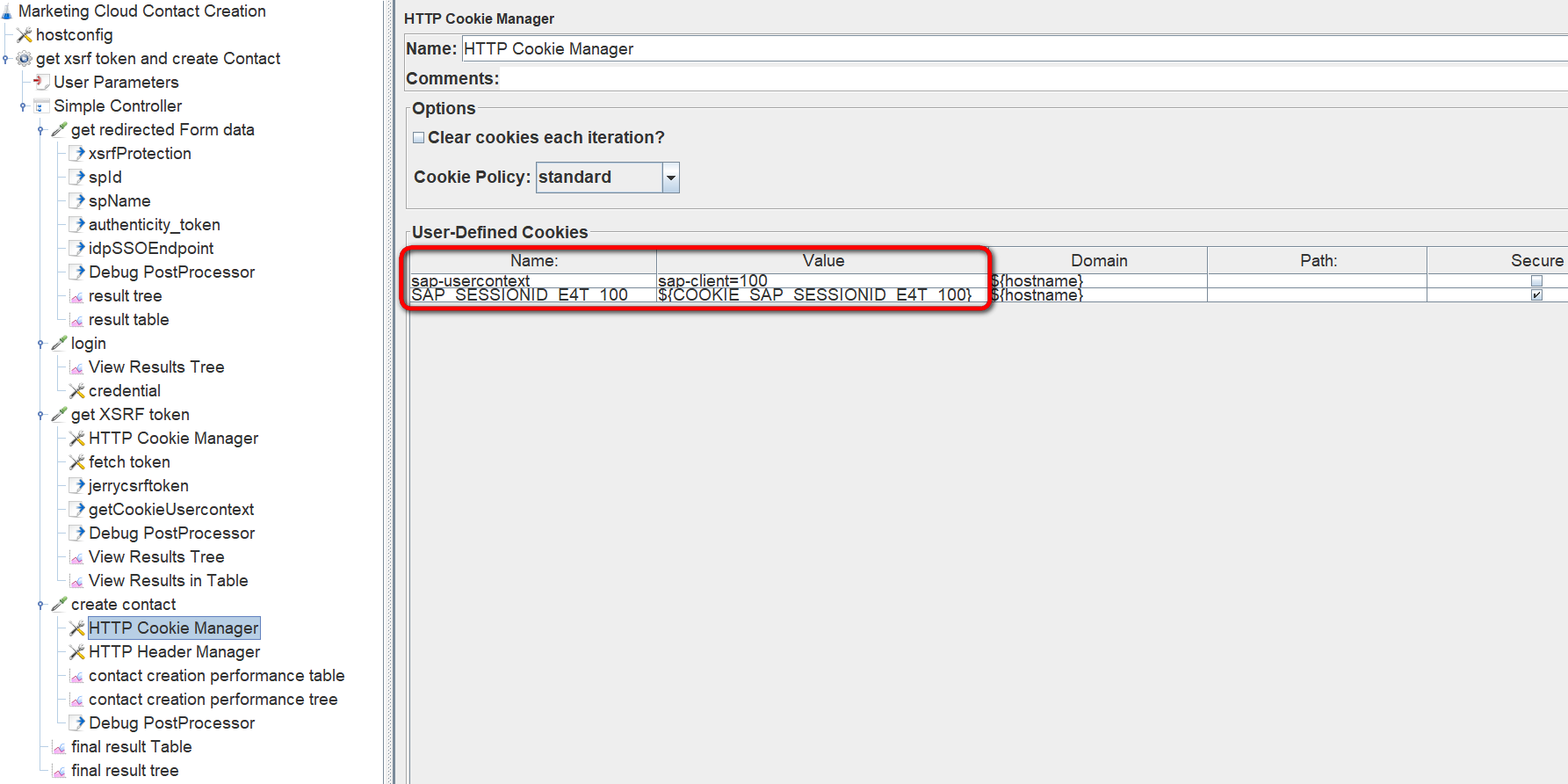Collapse the login sampler node
This screenshot has width=1568, height=784.
click(40, 345)
